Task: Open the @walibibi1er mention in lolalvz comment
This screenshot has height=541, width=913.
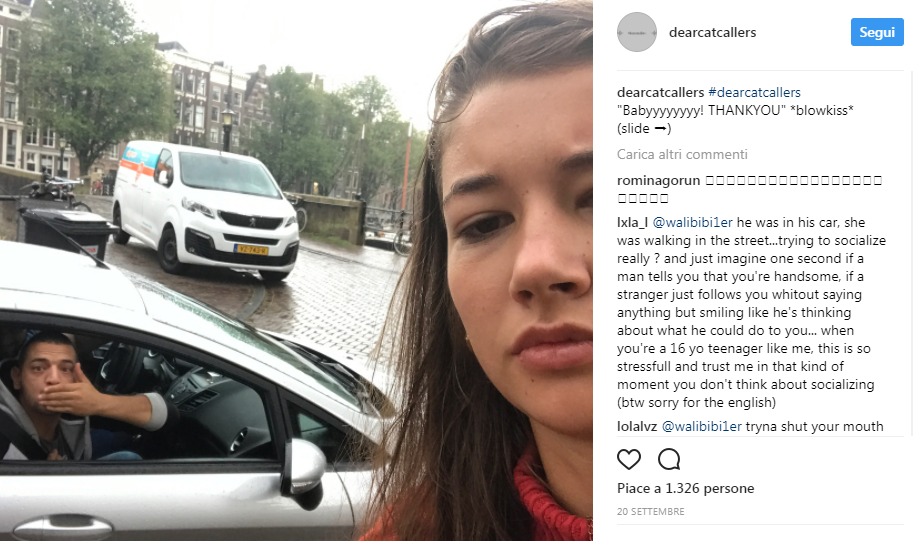Action: coord(702,426)
